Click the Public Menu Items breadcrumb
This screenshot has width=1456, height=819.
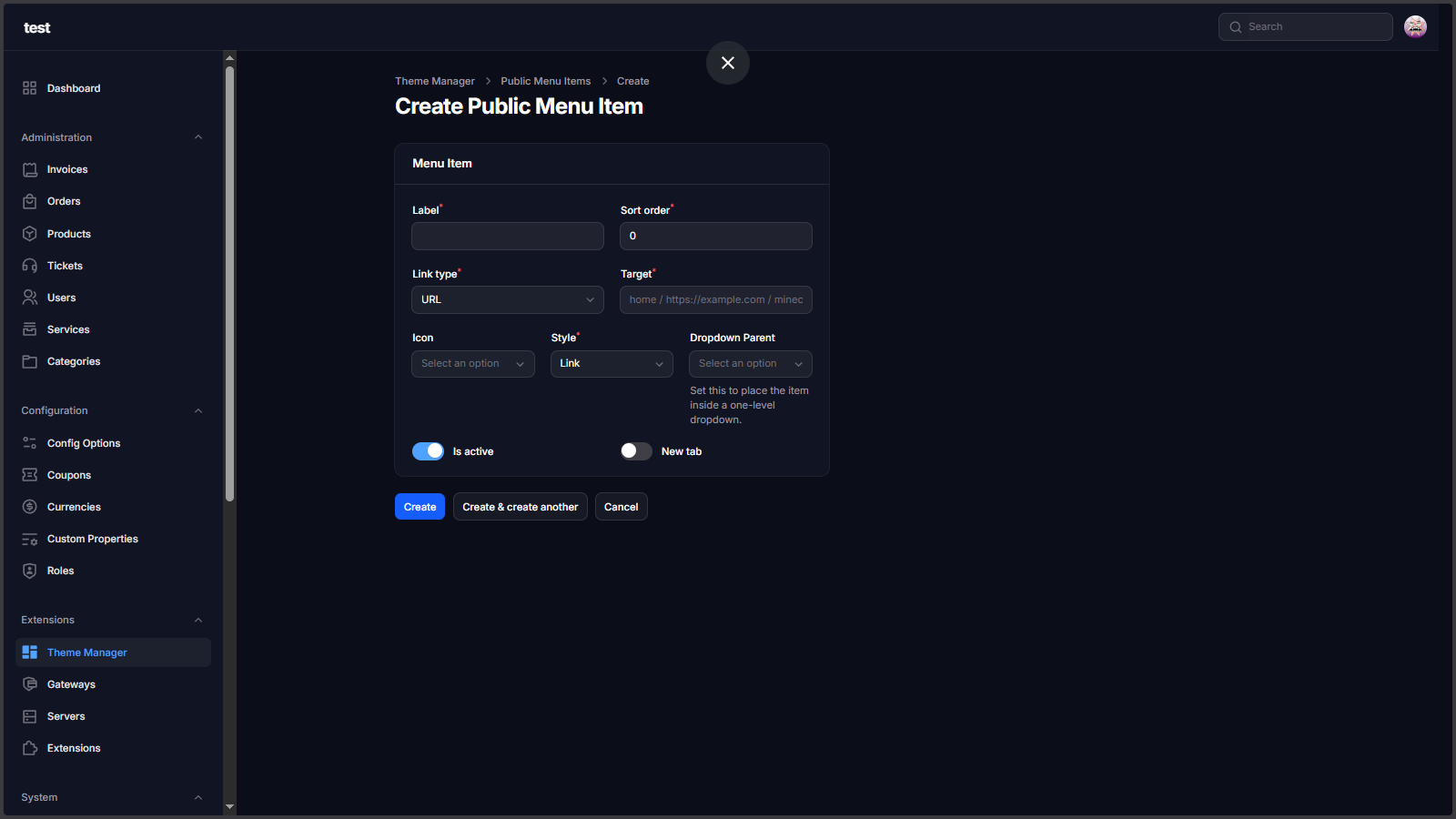pyautogui.click(x=545, y=81)
